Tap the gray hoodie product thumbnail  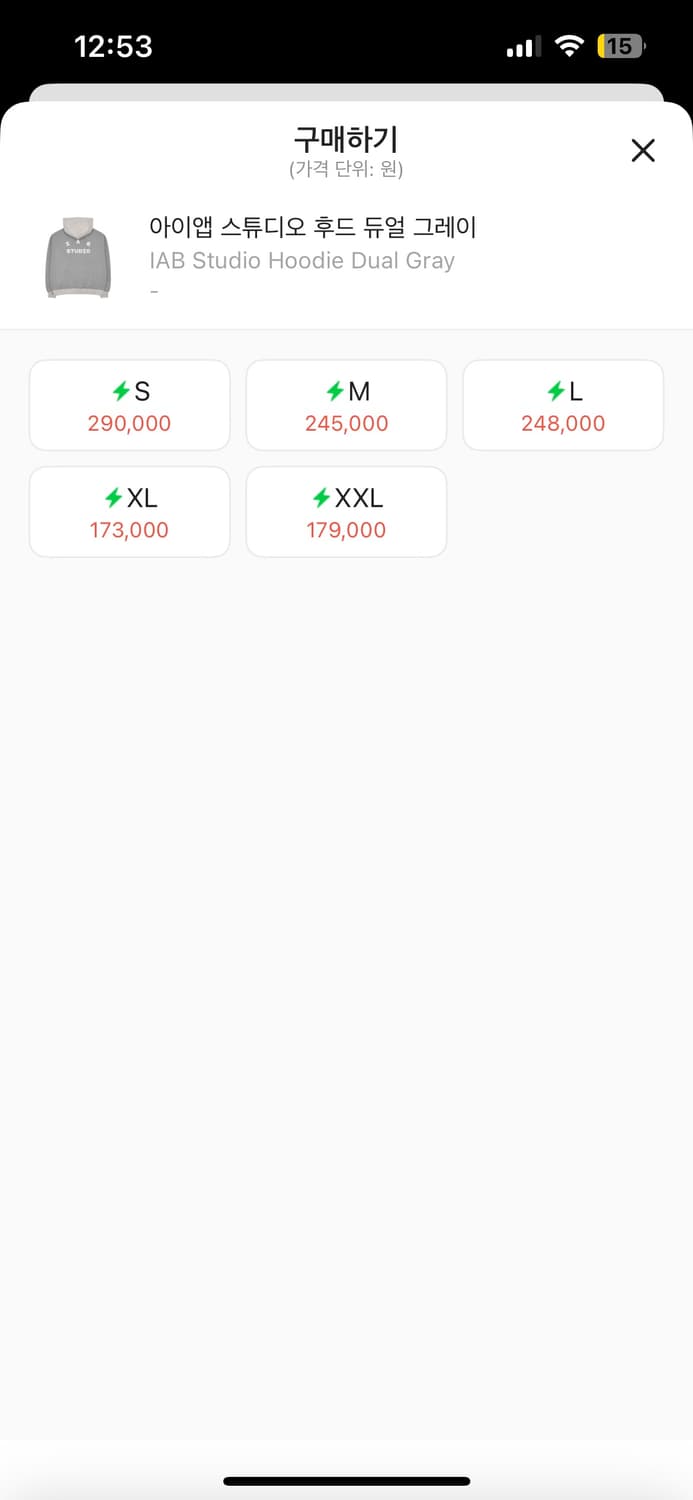point(78,257)
